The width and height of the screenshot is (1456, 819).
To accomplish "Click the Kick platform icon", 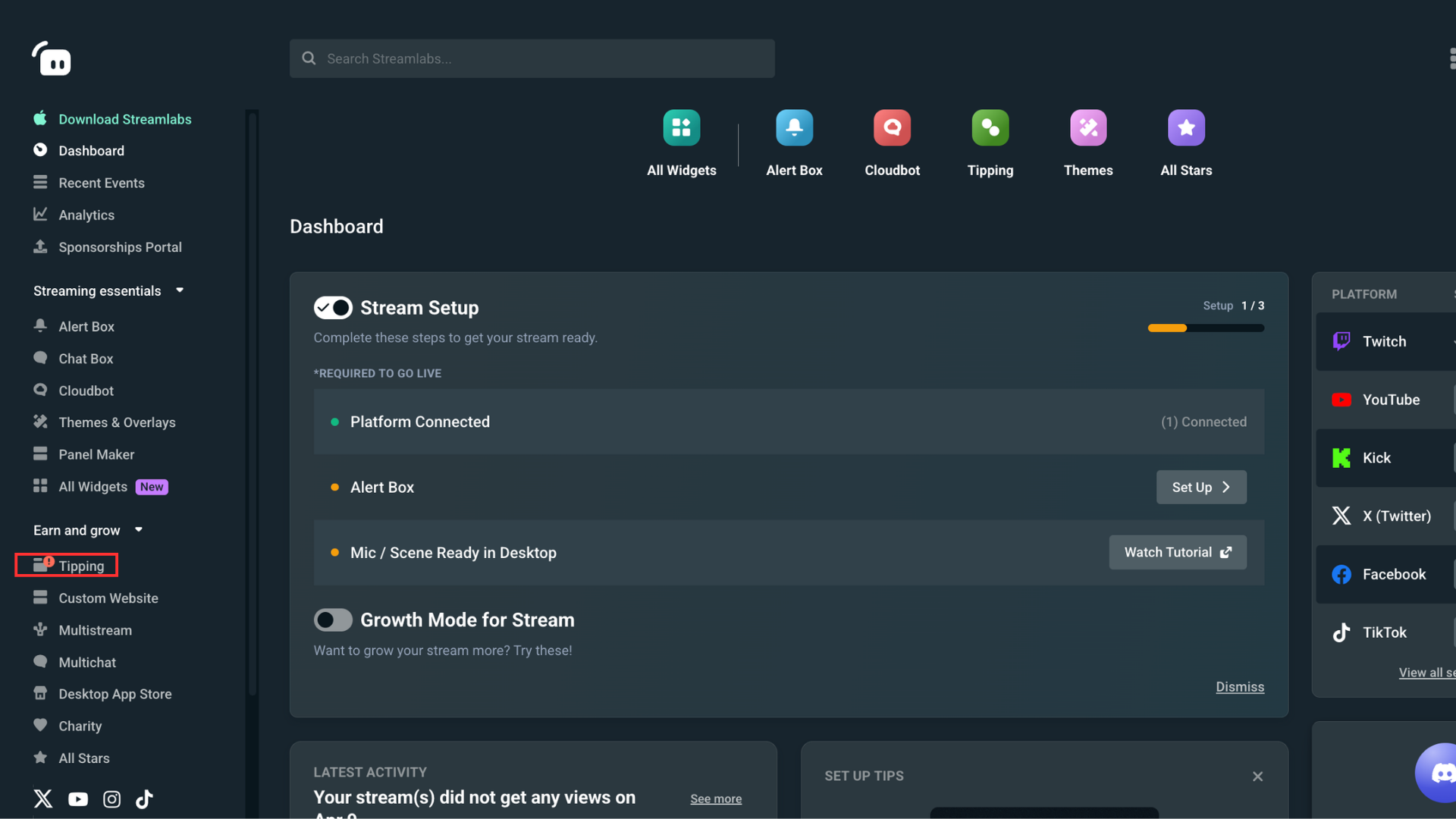I will [1341, 458].
